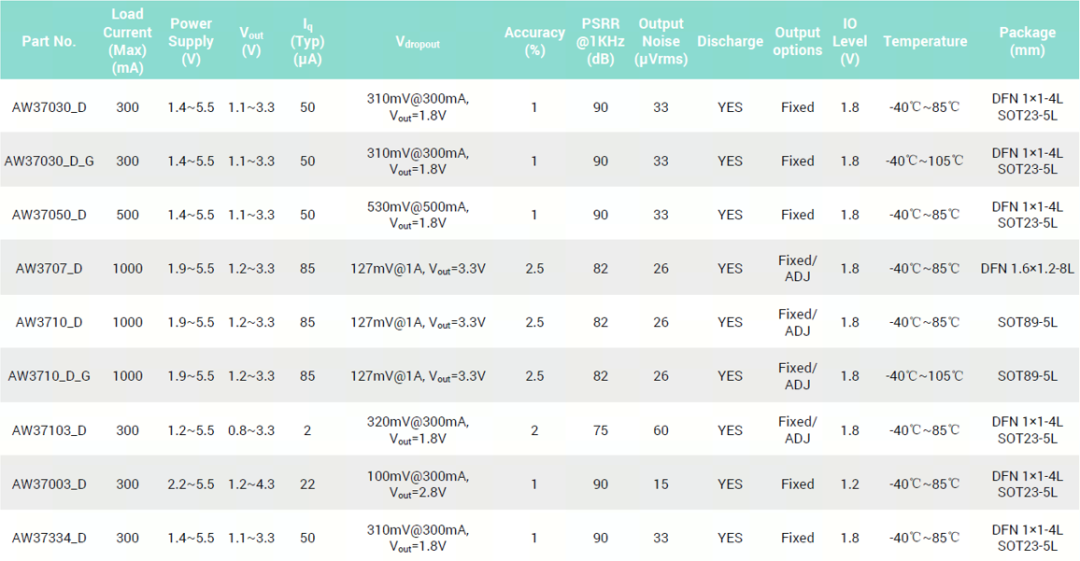Select power supply 2.2~5.5 for AW37003_D
Viewport: 1080px width, 561px height.
191,484
